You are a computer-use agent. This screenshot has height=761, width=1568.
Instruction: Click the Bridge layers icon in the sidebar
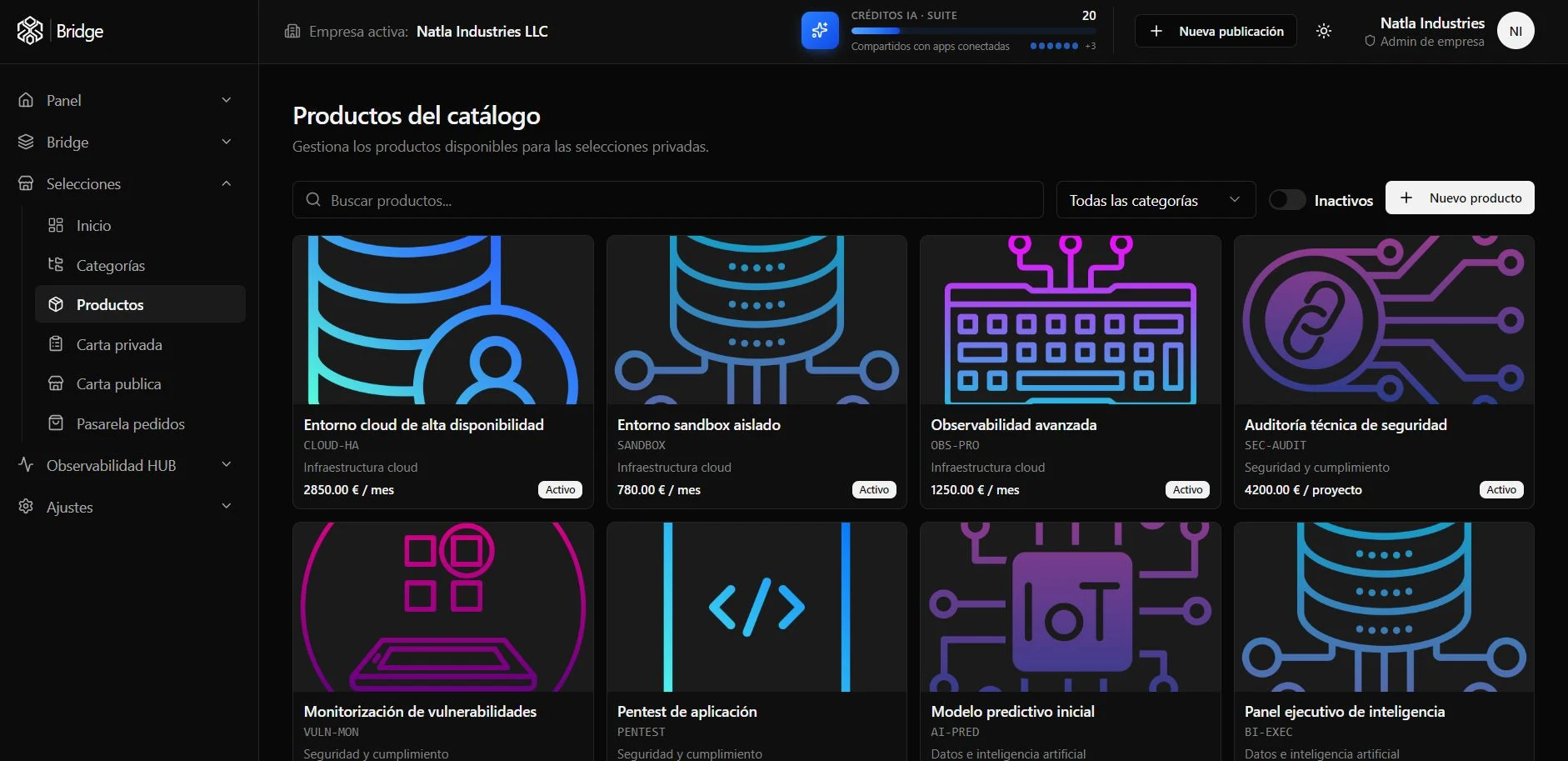tap(26, 142)
